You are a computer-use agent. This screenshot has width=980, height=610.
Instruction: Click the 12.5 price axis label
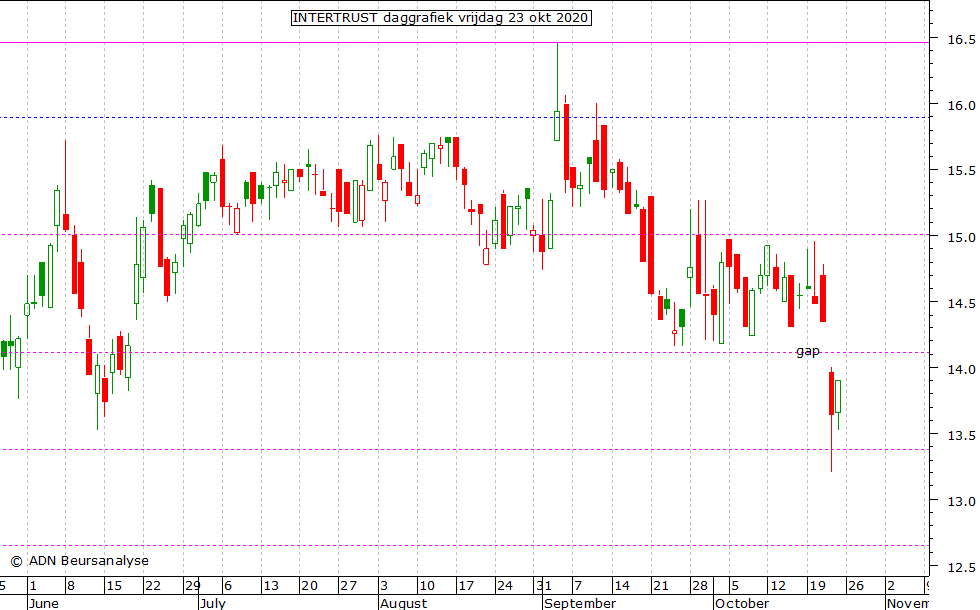pyautogui.click(x=961, y=568)
